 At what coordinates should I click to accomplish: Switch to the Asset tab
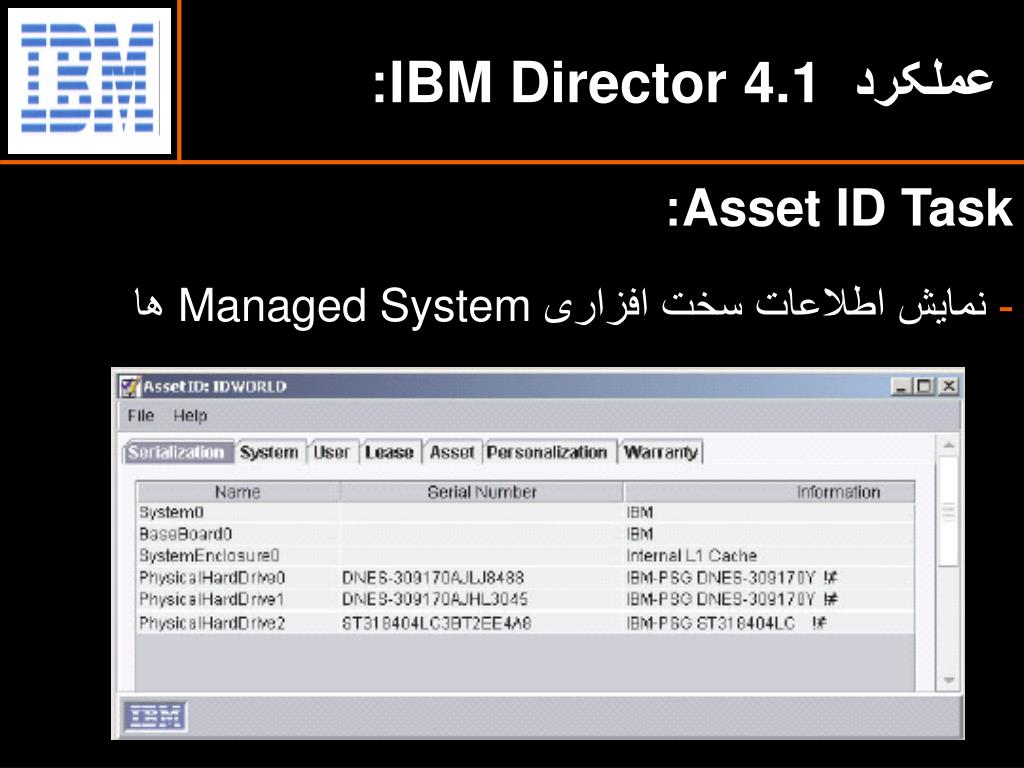[x=452, y=452]
